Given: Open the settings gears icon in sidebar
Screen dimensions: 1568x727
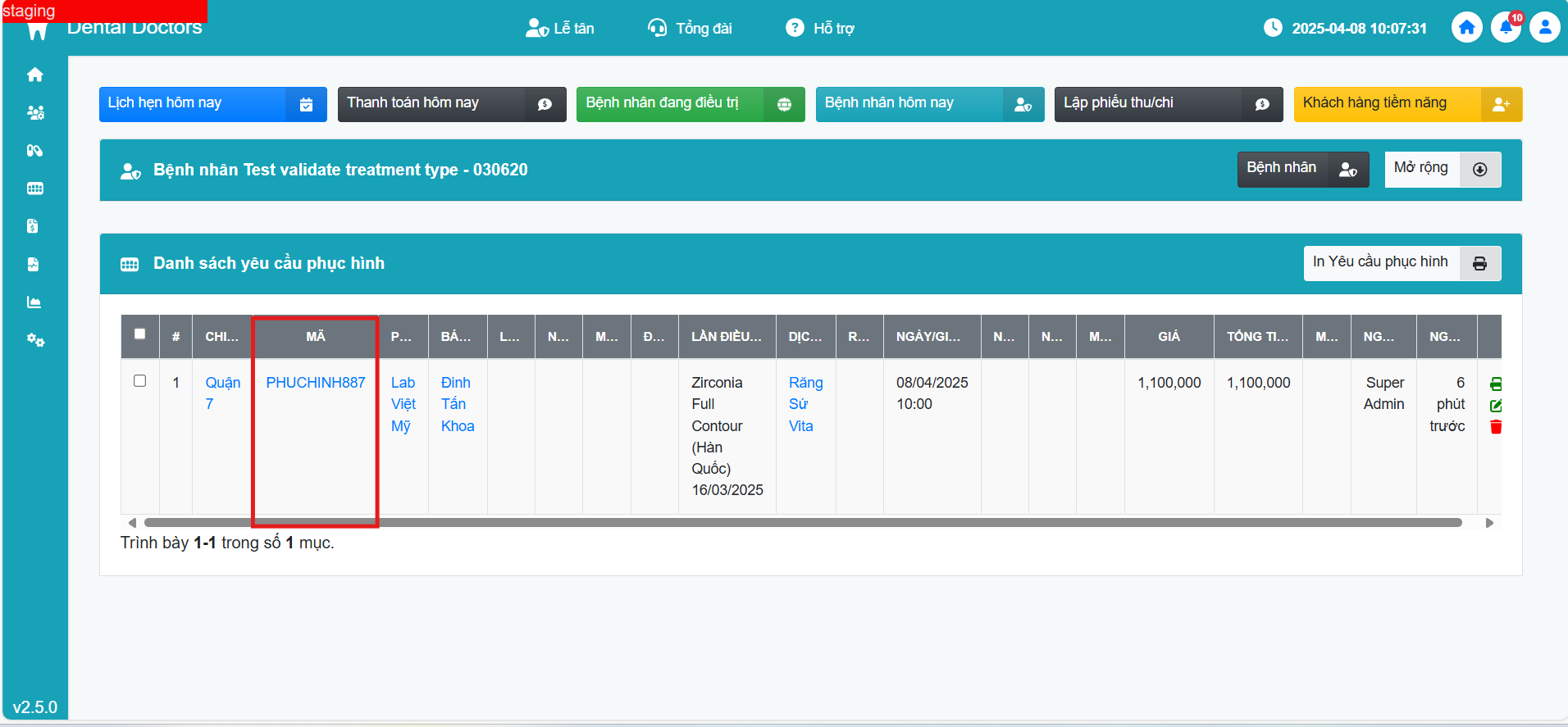Looking at the screenshot, I should pos(35,340).
